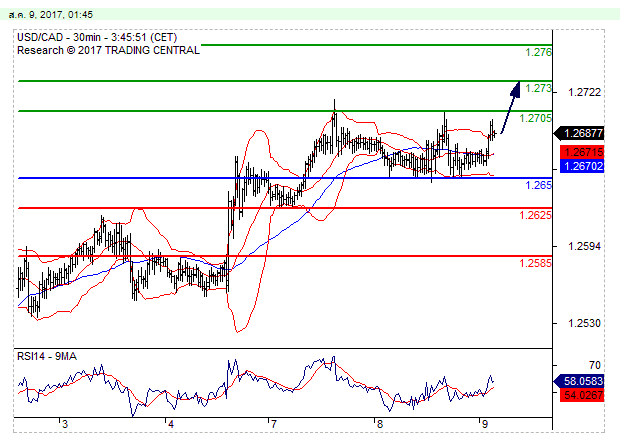Select the chart title 'USD/CAD - 30min - 3:45:51 (CET)'
The image size is (620, 447).
(x=97, y=38)
